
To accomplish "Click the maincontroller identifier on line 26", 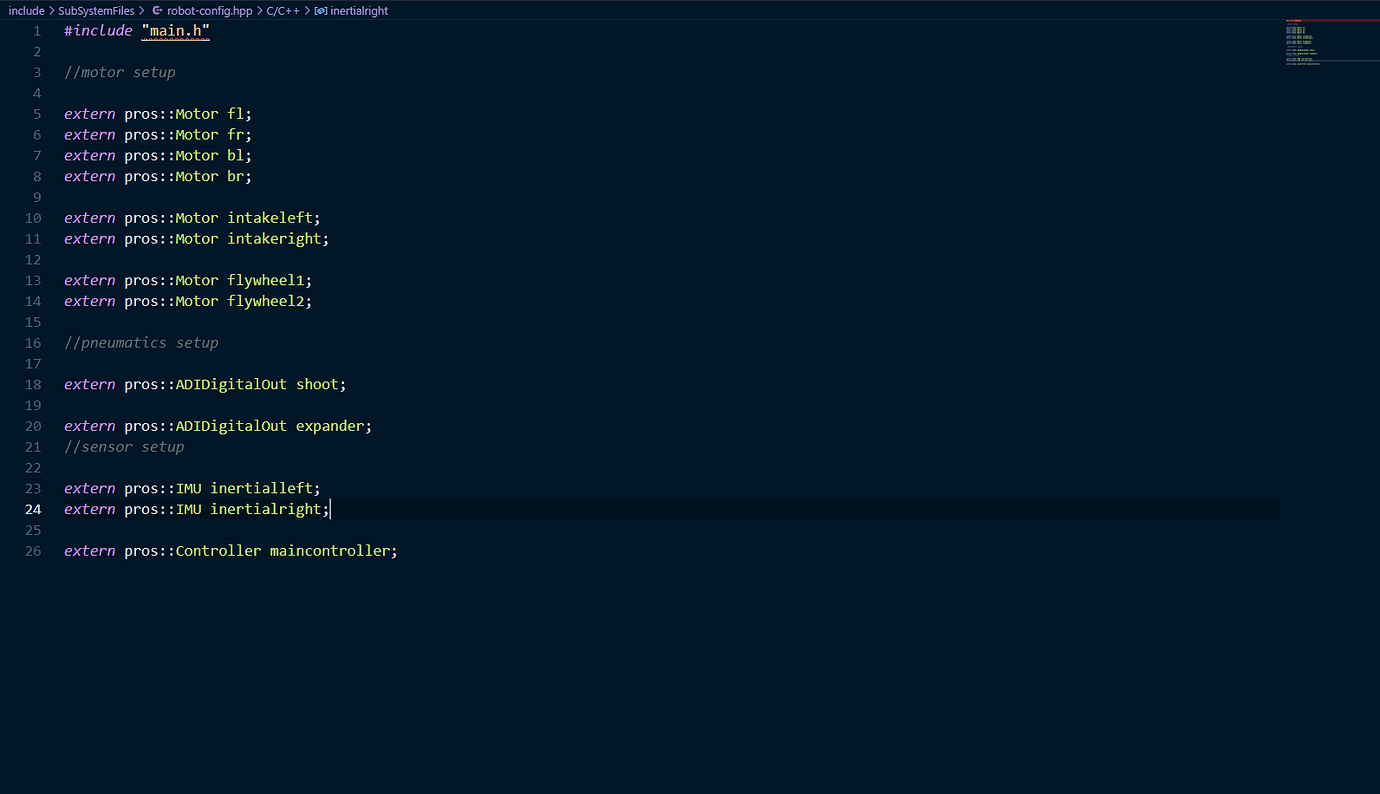I will 330,550.
